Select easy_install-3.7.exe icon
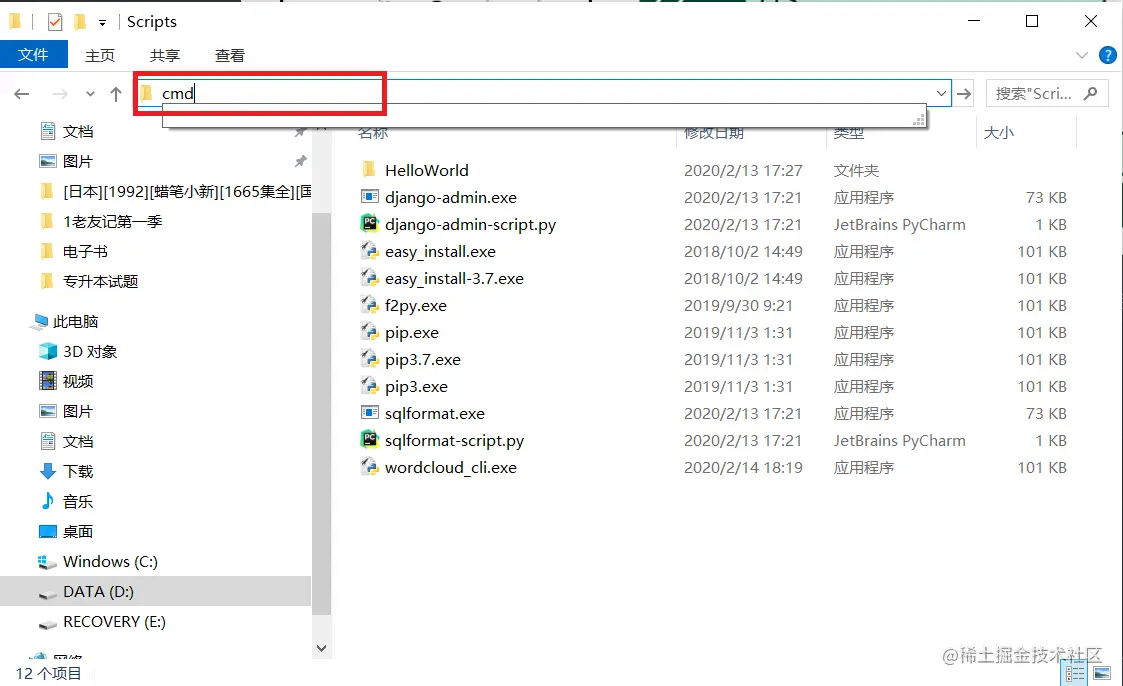Viewport: 1123px width, 686px height. [x=369, y=278]
